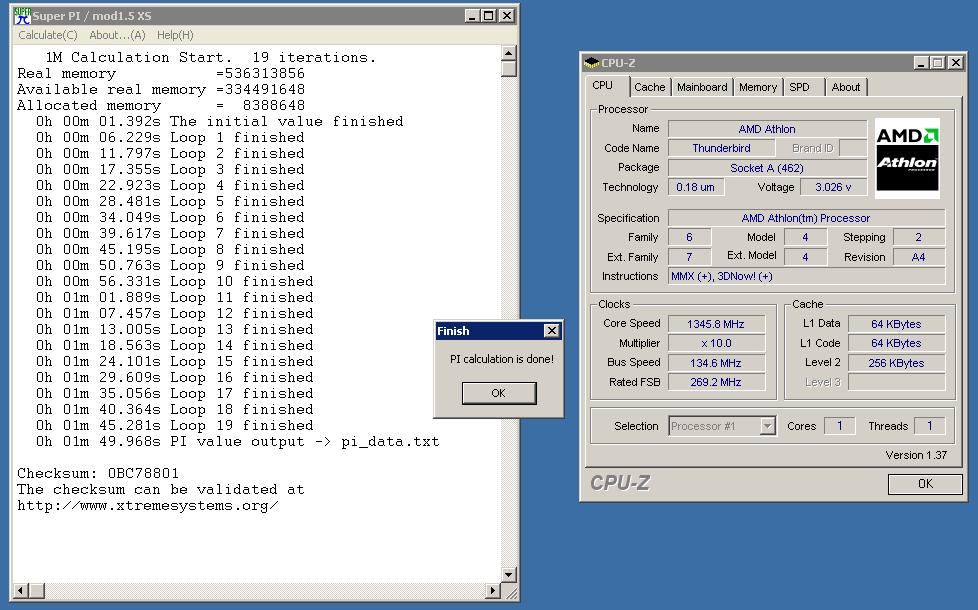Viewport: 978px width, 610px height.
Task: Close the Finish dialog with X
Action: (x=551, y=331)
